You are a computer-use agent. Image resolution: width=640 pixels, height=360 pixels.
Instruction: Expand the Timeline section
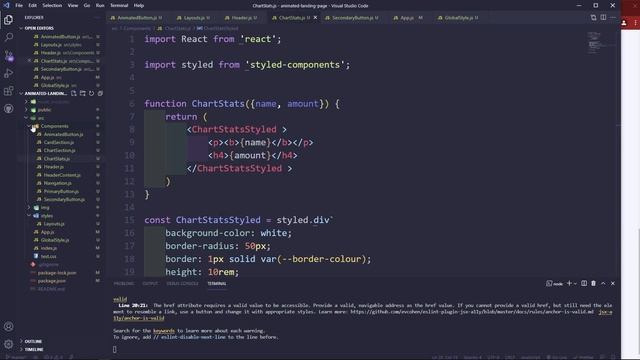(61, 349)
